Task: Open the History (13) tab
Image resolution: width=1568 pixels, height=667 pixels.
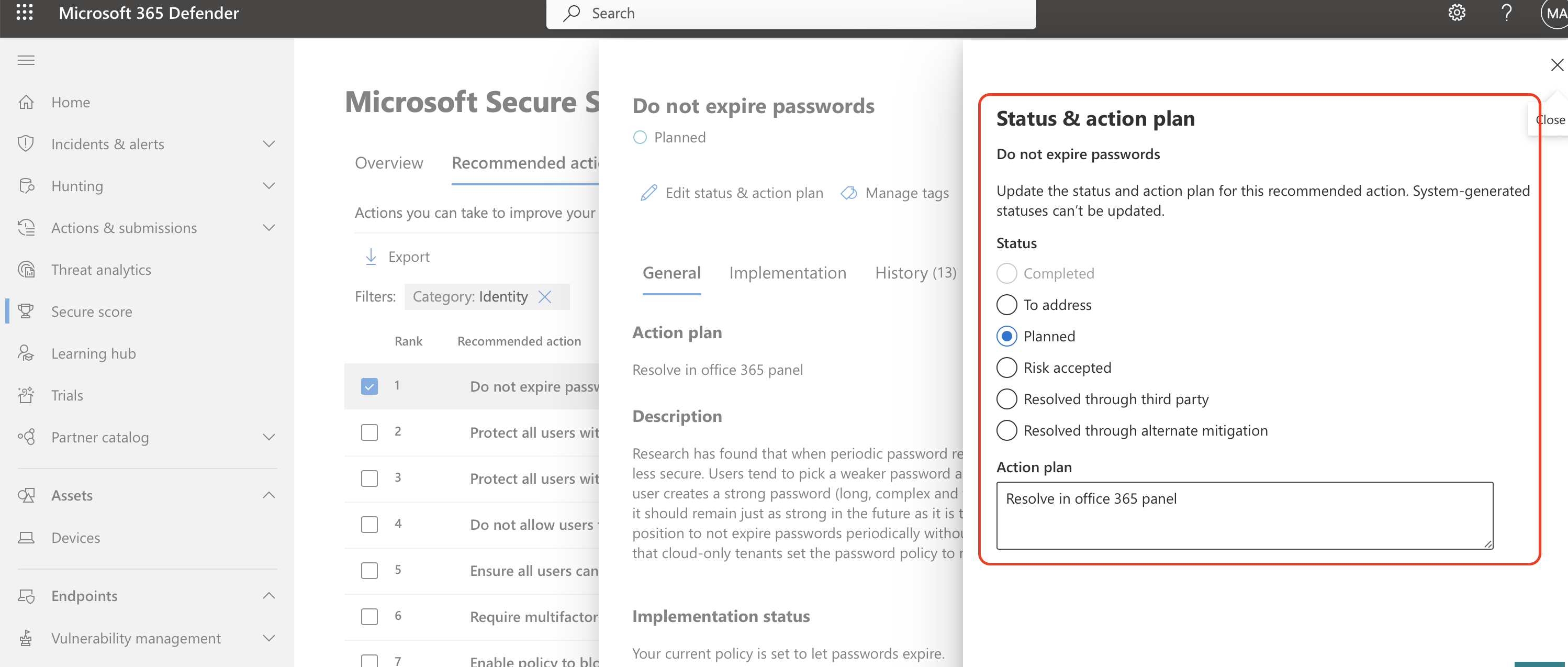Action: pyautogui.click(x=915, y=273)
